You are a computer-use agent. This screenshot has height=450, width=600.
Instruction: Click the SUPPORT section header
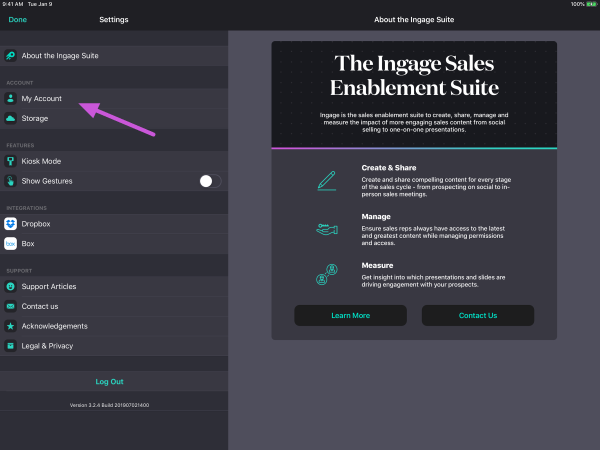19,271
